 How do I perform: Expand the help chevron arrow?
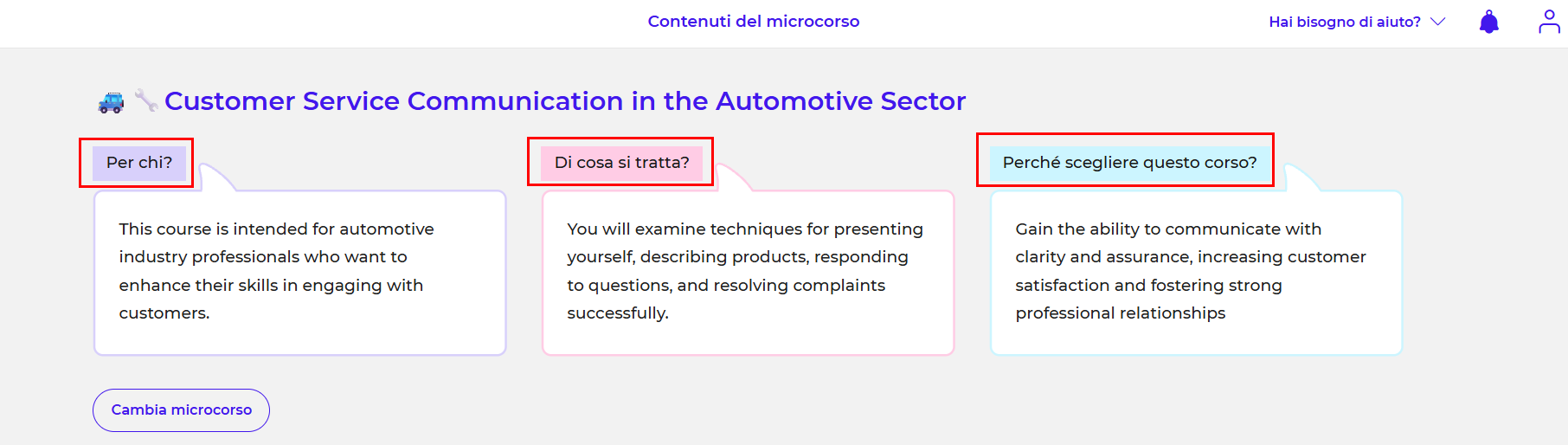[1438, 22]
